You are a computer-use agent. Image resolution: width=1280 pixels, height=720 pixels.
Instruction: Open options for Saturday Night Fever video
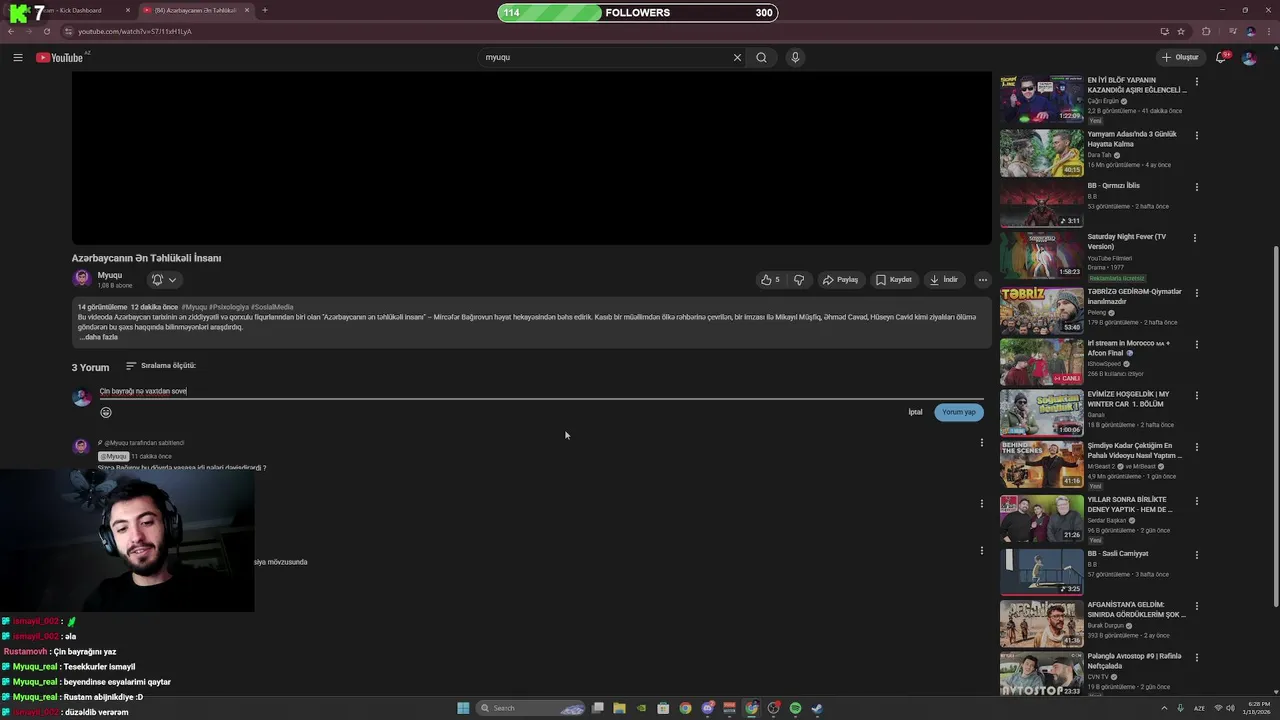coord(1196,238)
